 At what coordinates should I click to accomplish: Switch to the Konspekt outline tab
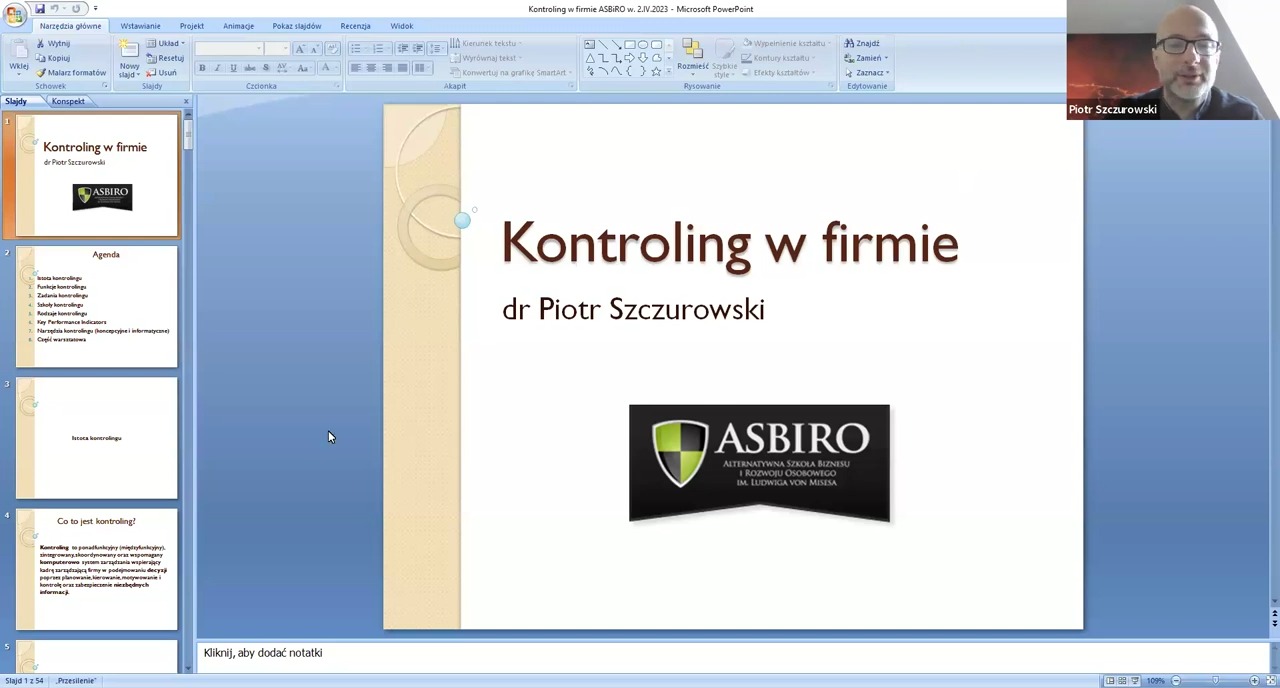coord(68,101)
